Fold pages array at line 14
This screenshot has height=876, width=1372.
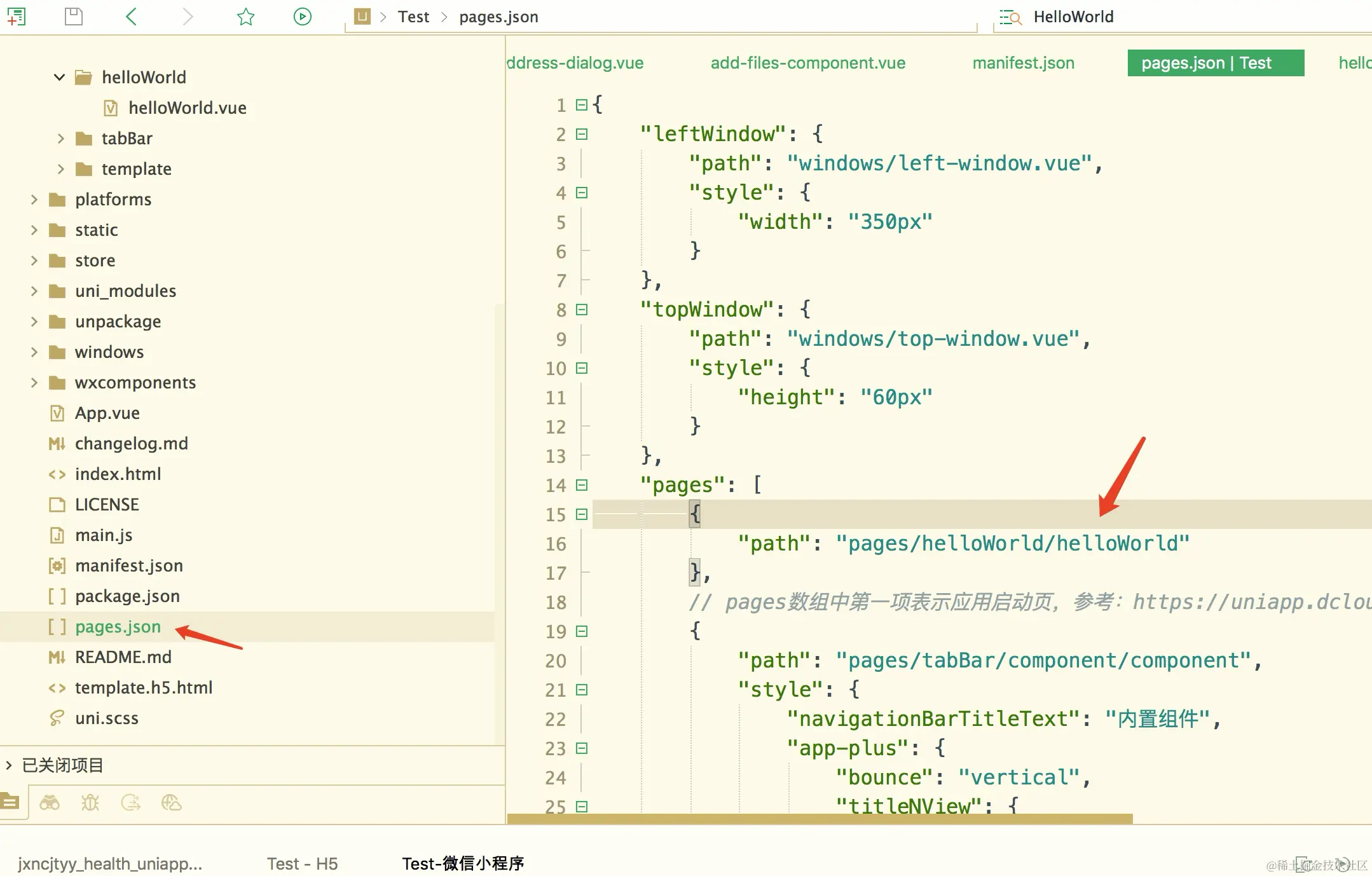coord(581,485)
